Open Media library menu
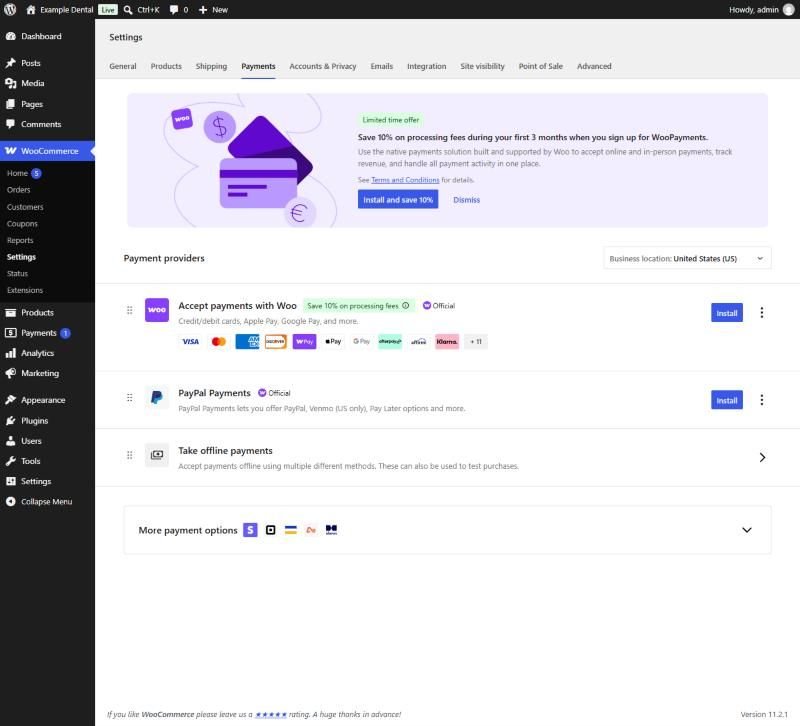800x726 pixels. [x=47, y=83]
